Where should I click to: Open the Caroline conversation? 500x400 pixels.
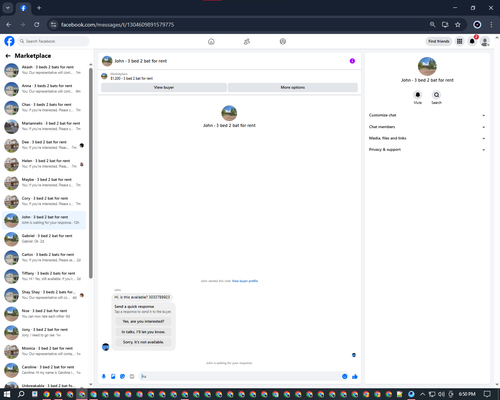[44, 370]
